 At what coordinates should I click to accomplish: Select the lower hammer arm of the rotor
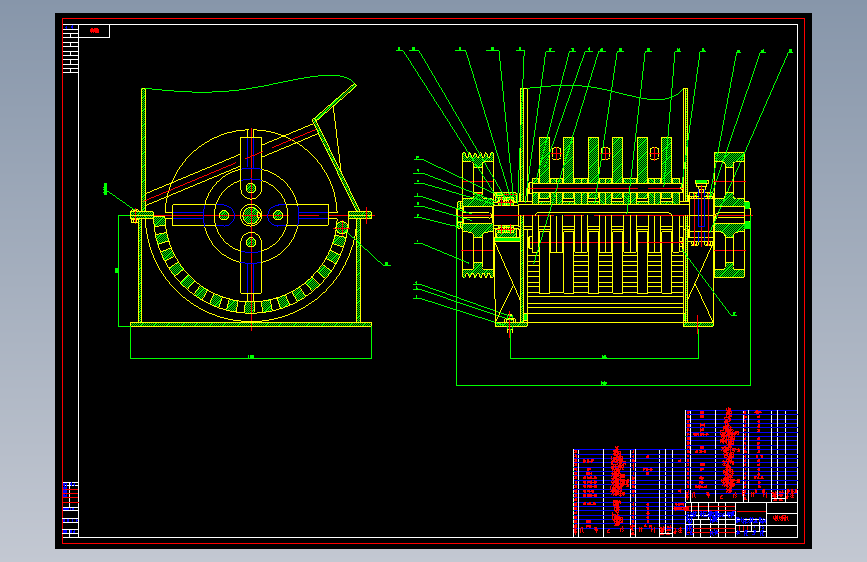click(251, 263)
